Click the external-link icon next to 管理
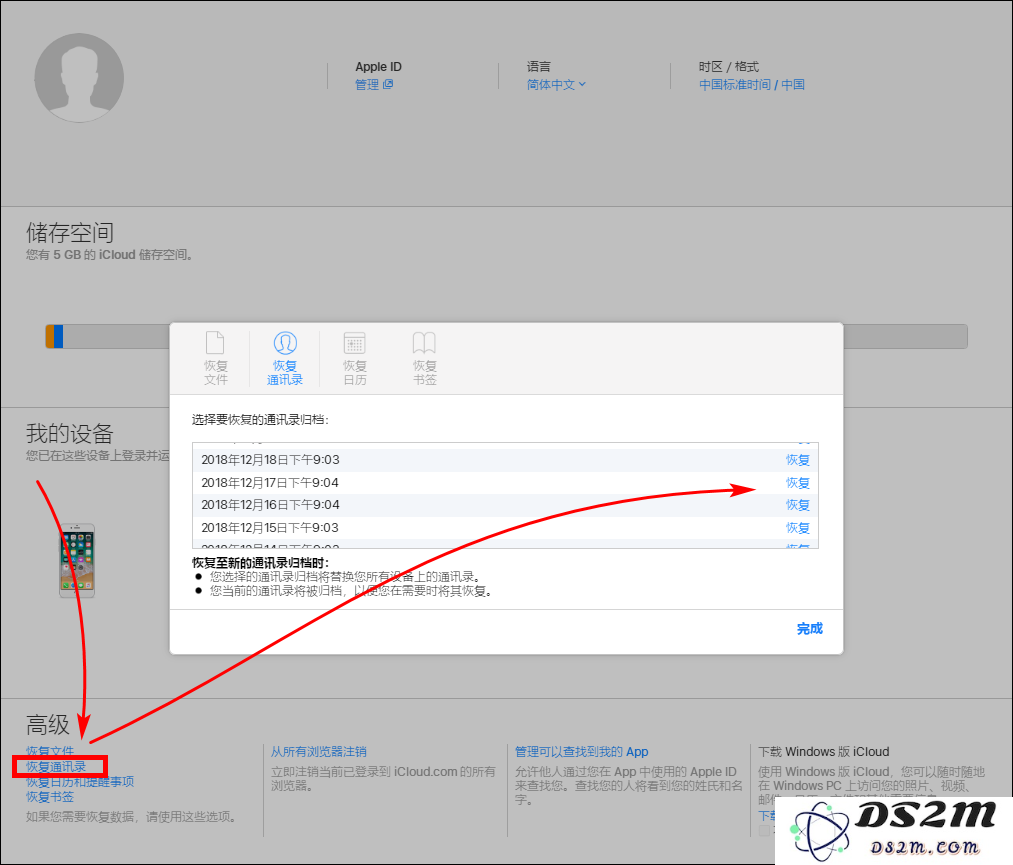Image resolution: width=1013 pixels, height=865 pixels. pyautogui.click(x=388, y=84)
